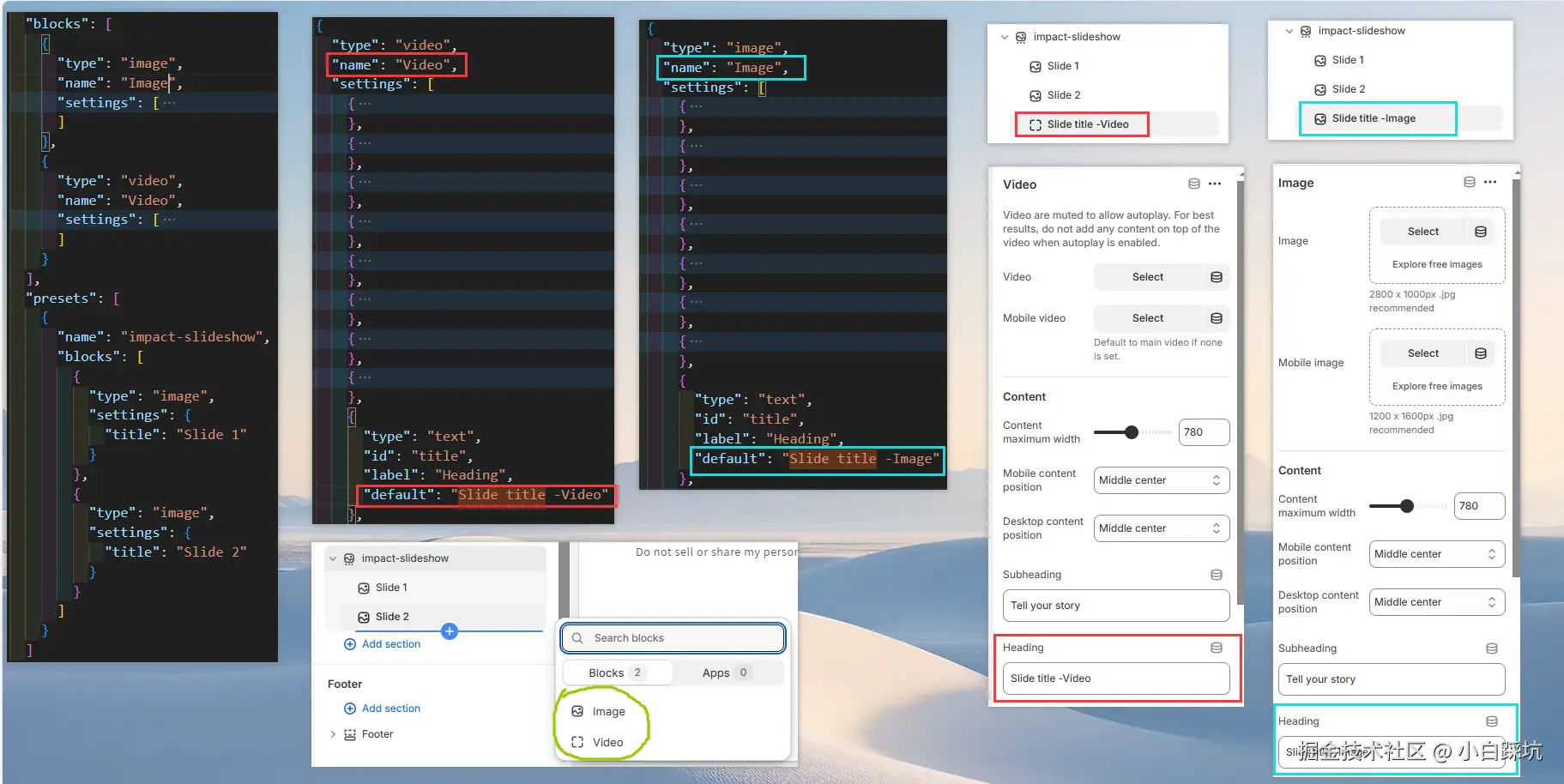Click "name": "impact-slideshow" line in code
The image size is (1564, 784).
click(x=163, y=337)
